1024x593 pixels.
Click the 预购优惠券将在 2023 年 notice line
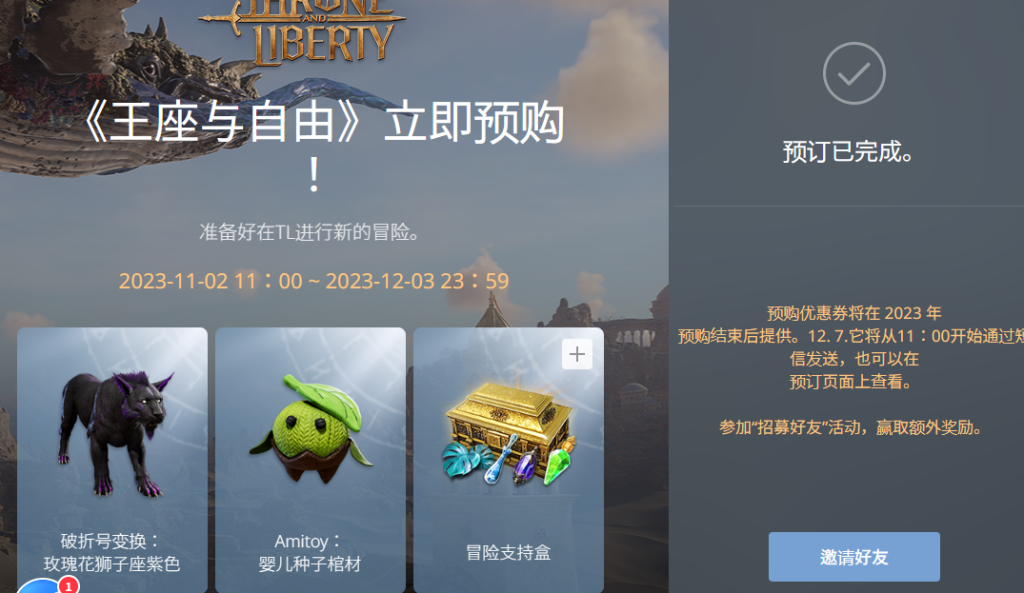pyautogui.click(x=854, y=313)
